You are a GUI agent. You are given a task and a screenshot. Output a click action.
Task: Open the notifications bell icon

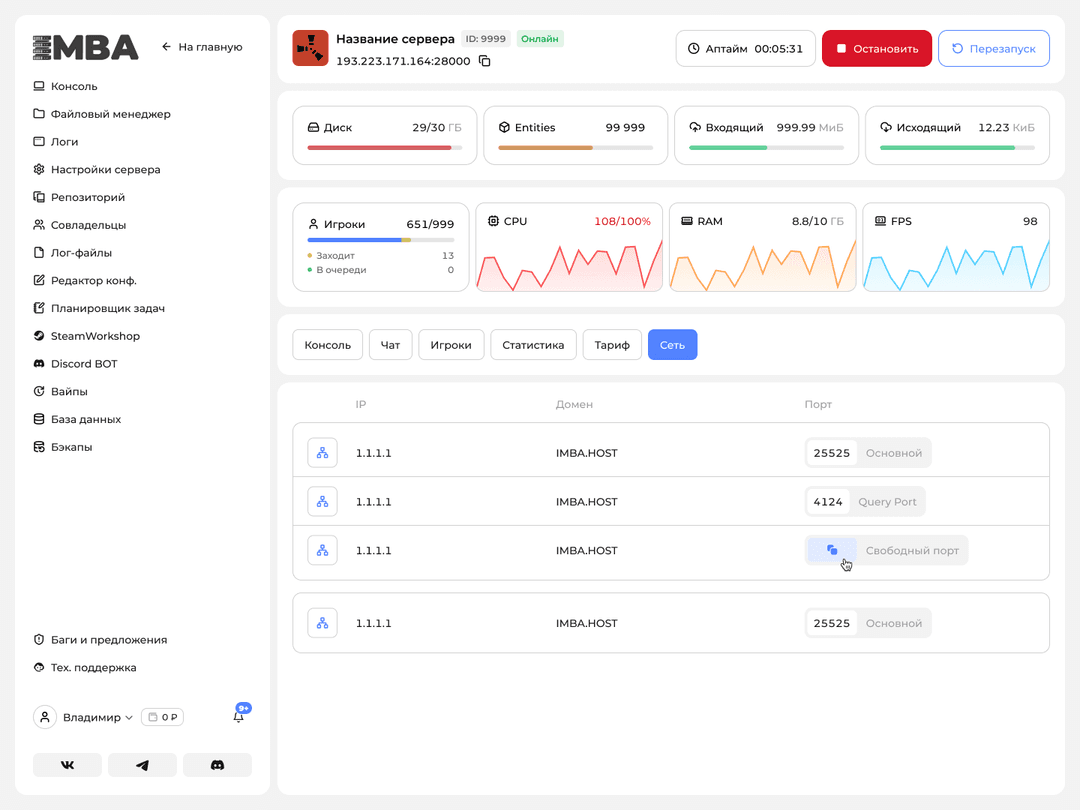click(238, 717)
